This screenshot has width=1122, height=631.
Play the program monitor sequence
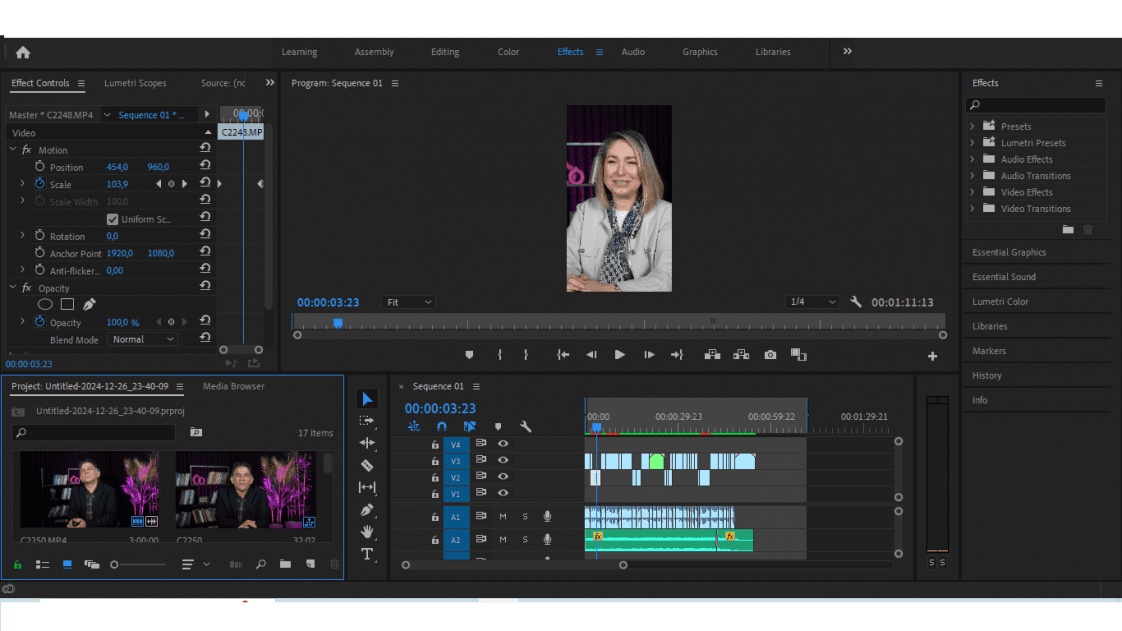tap(620, 355)
